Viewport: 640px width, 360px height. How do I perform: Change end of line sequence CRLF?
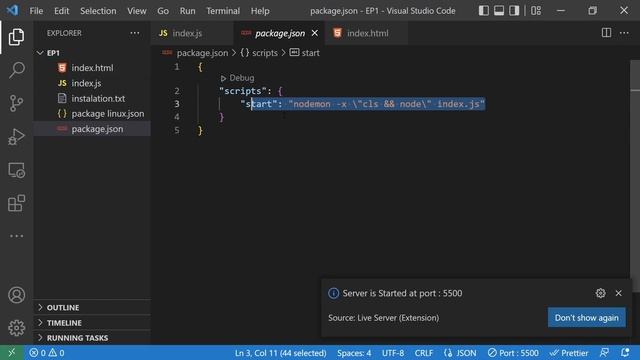click(x=424, y=353)
